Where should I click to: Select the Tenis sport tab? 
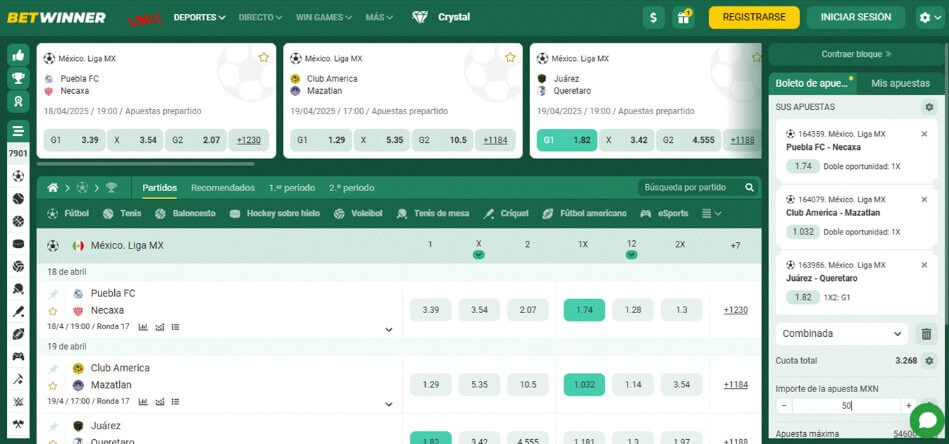pos(122,214)
